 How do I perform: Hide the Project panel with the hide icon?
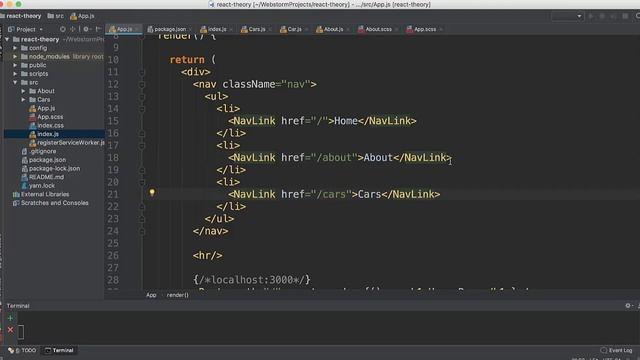point(98,29)
